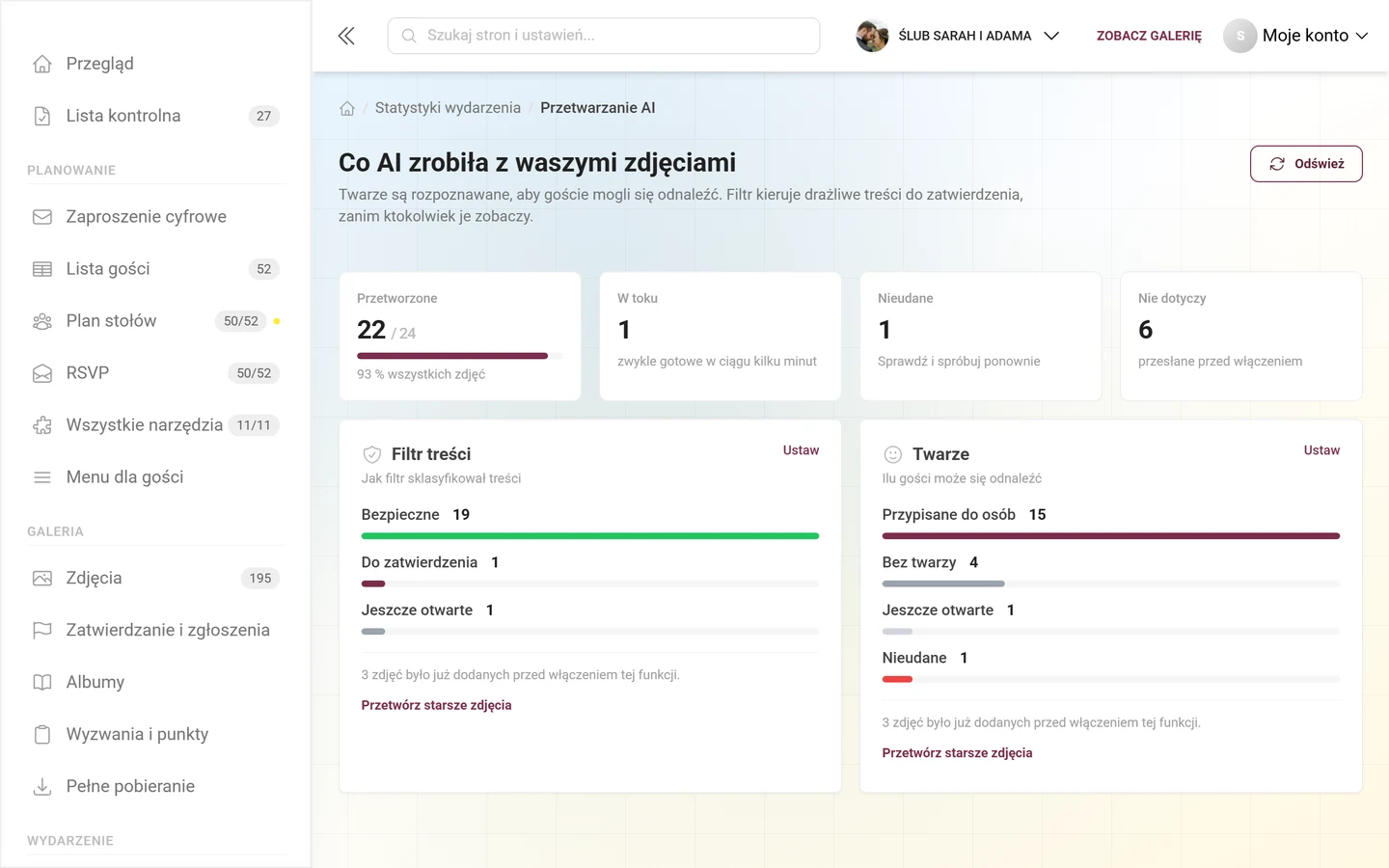This screenshot has width=1389, height=868.
Task: Click the Twarze smiley face icon
Action: point(893,454)
